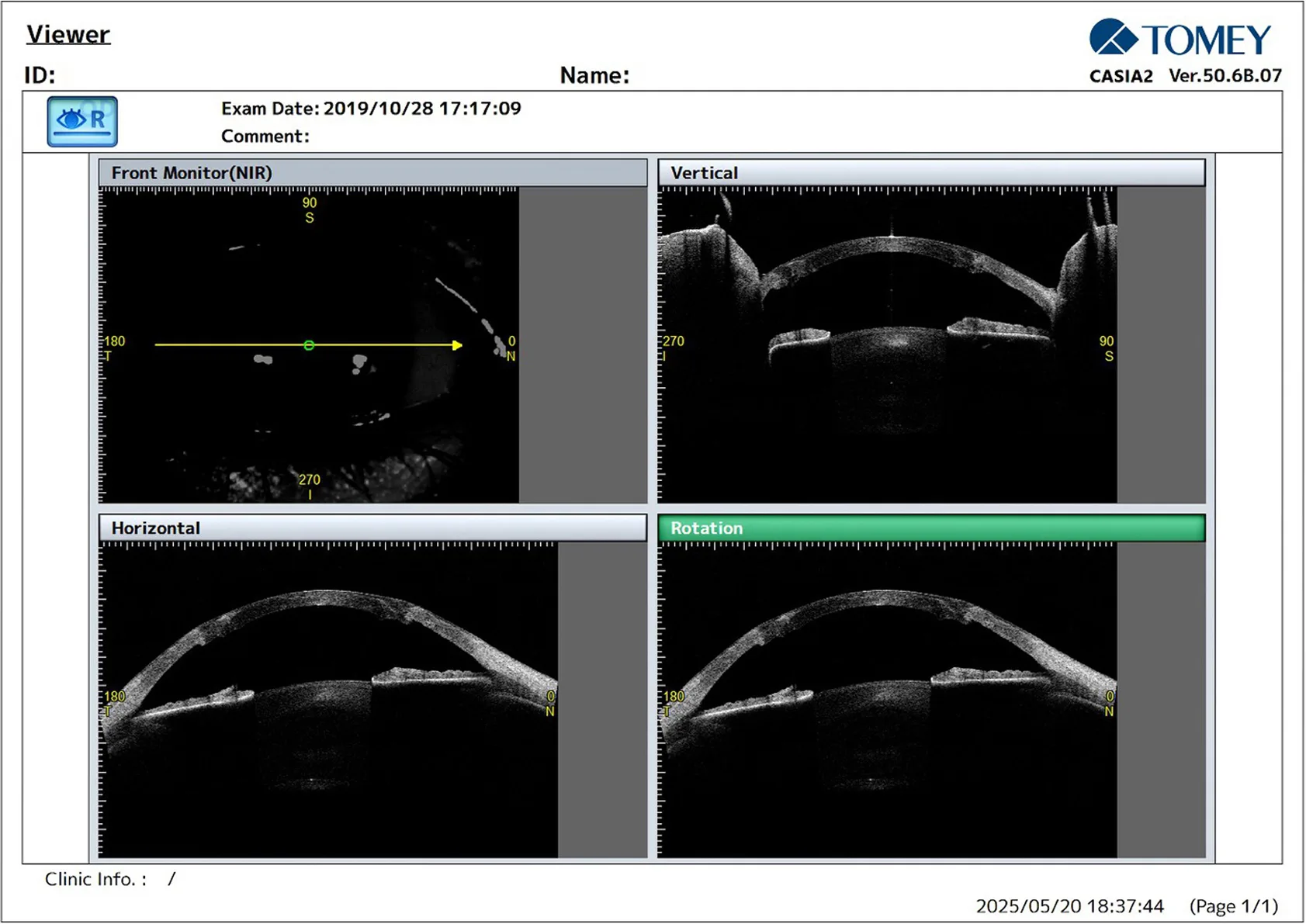This screenshot has height=924, width=1306.
Task: Click the (Page 1/1) indicator
Action: (1234, 906)
